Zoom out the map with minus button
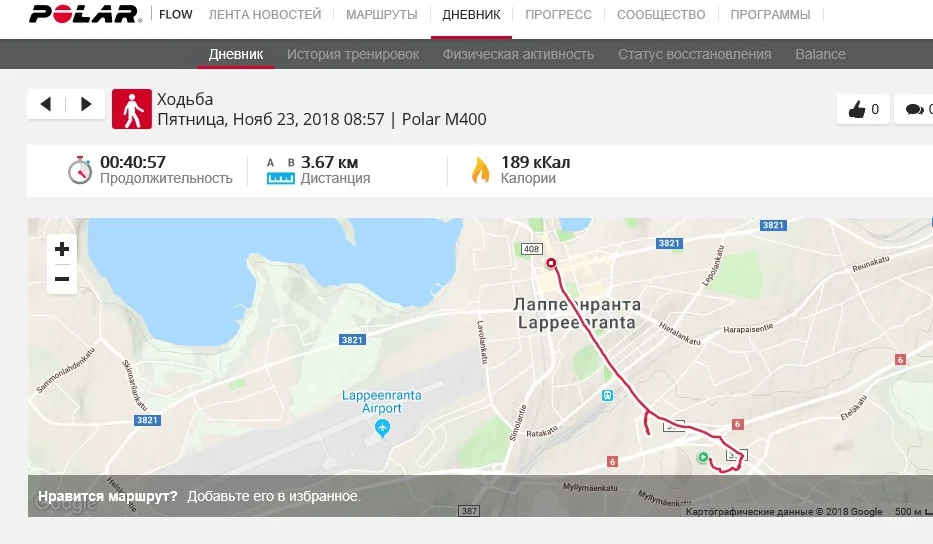 (62, 279)
